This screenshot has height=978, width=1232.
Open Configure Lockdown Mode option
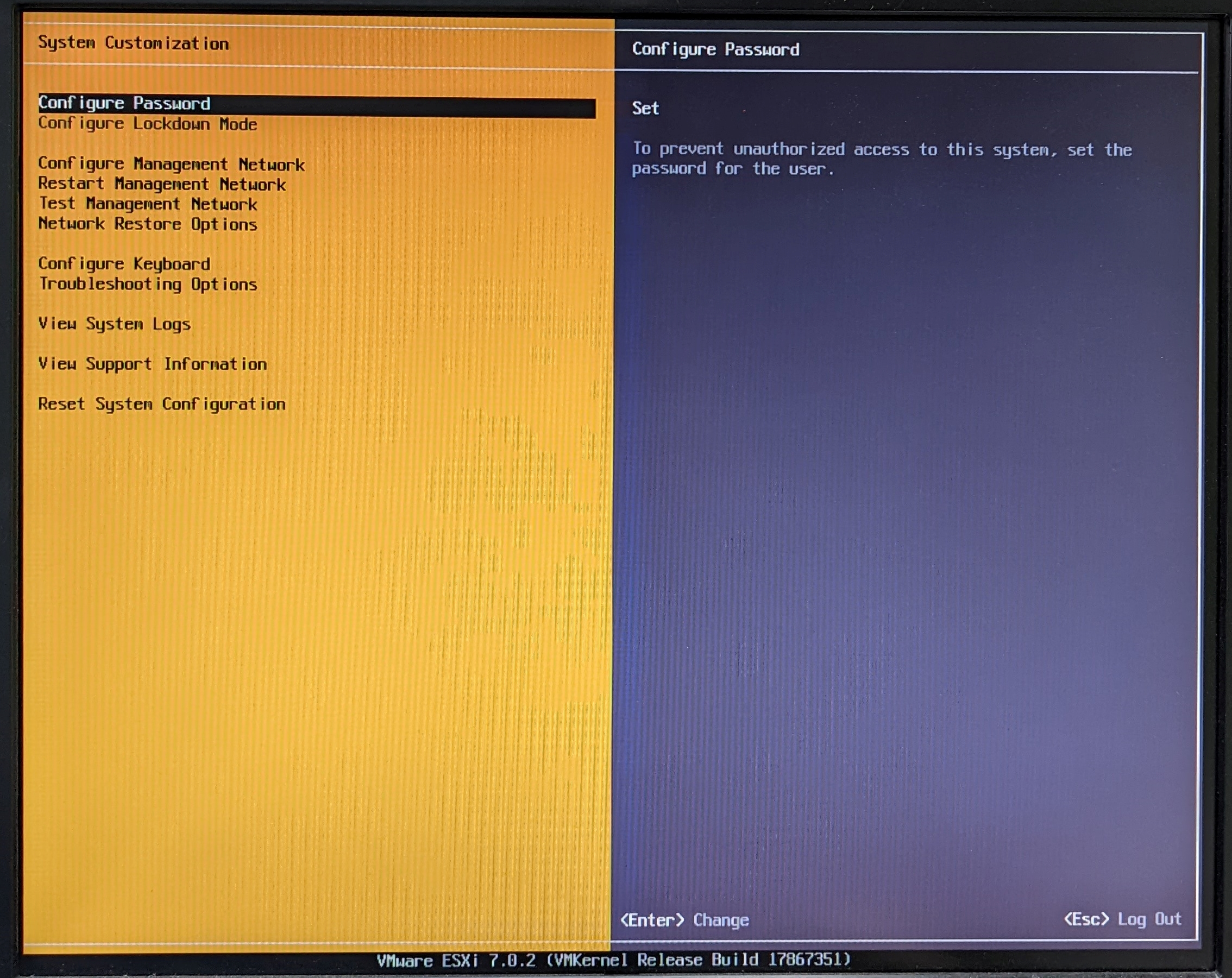point(147,124)
